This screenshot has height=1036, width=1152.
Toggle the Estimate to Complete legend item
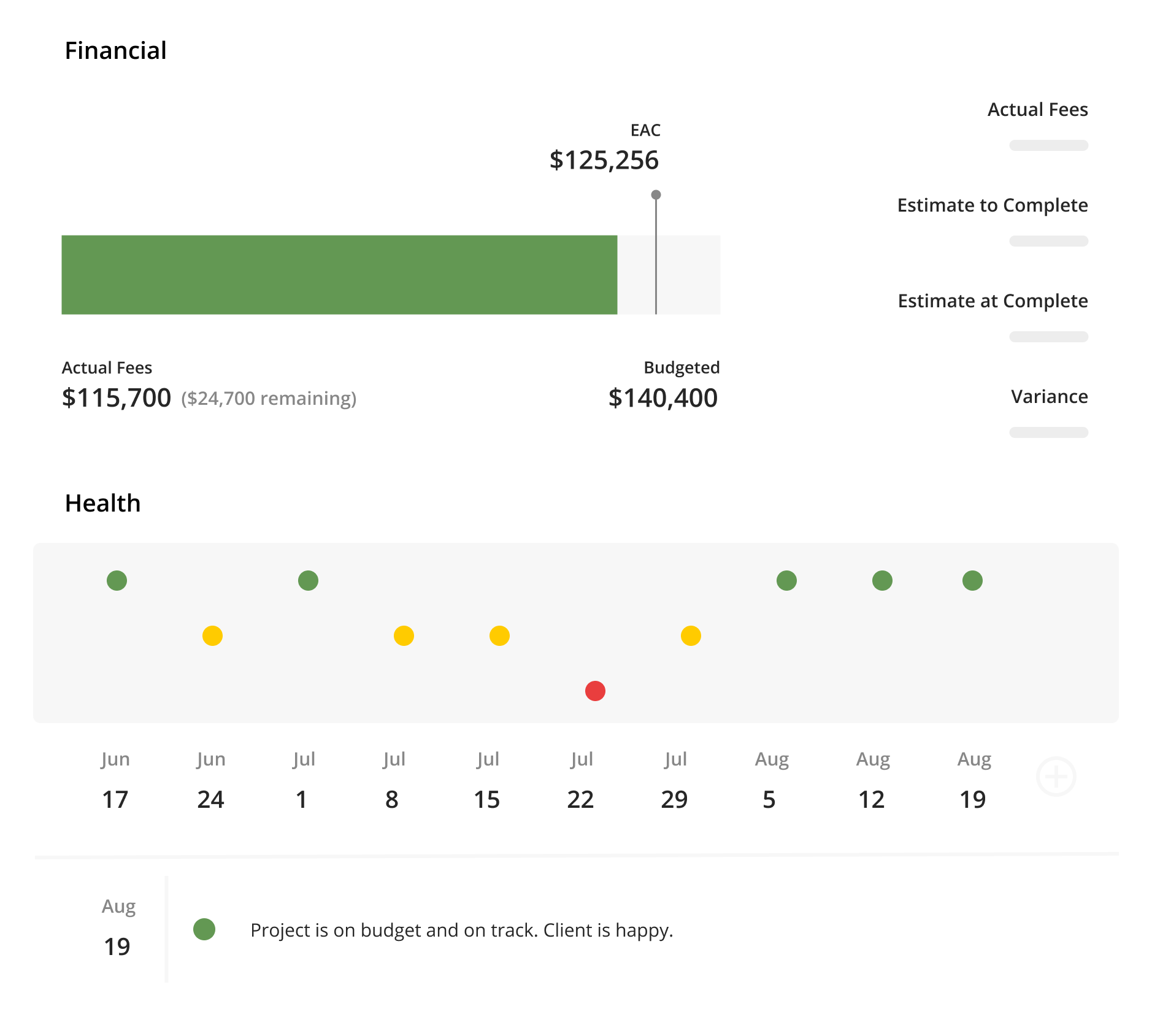click(992, 205)
